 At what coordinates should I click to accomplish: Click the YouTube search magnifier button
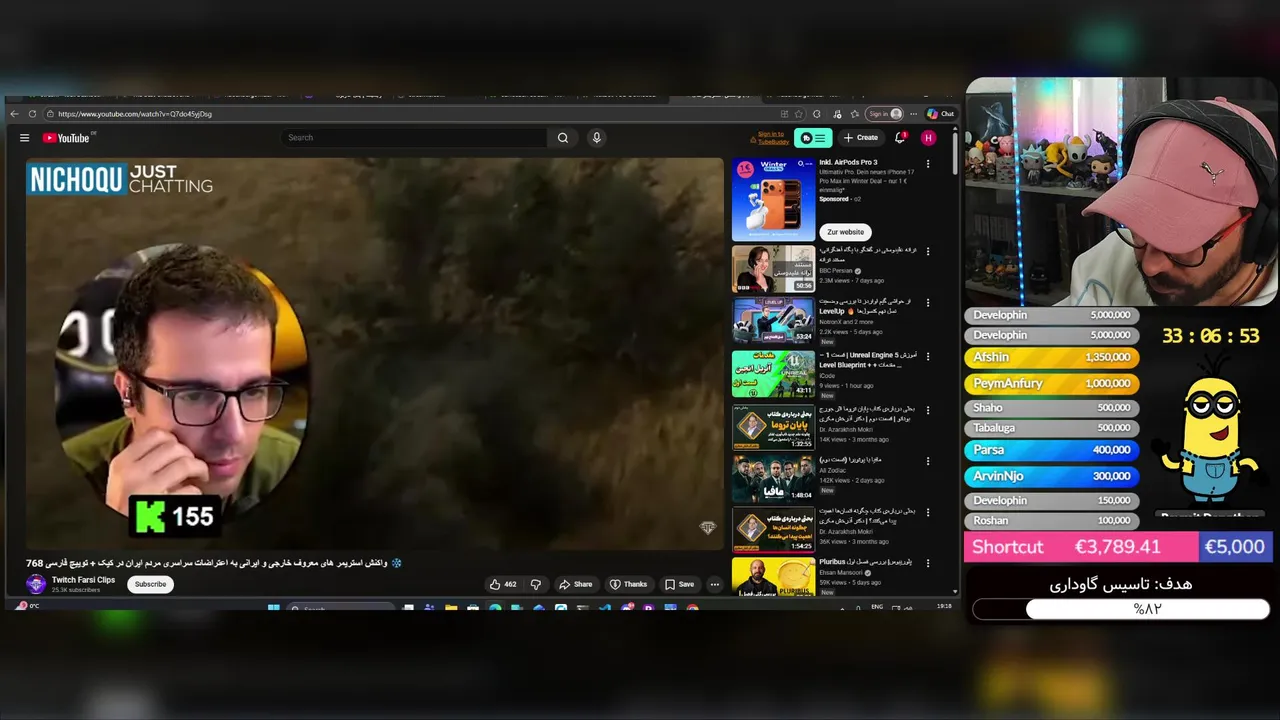[x=563, y=138]
